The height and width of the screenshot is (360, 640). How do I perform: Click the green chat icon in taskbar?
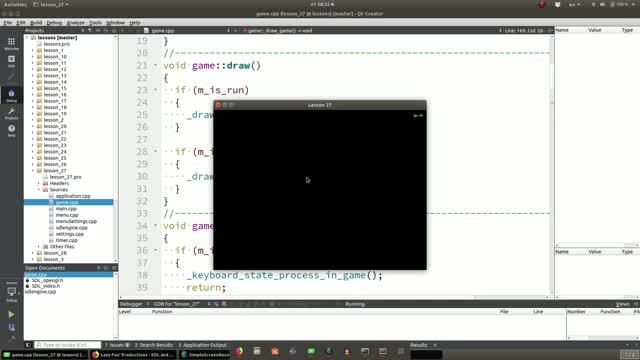coord(311,351)
